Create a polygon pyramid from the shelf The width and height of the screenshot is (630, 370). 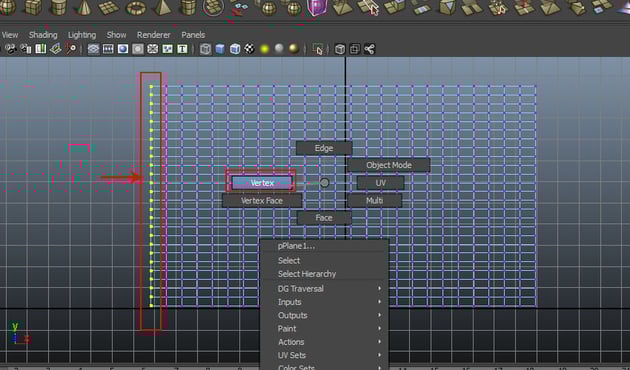pyautogui.click(x=163, y=7)
